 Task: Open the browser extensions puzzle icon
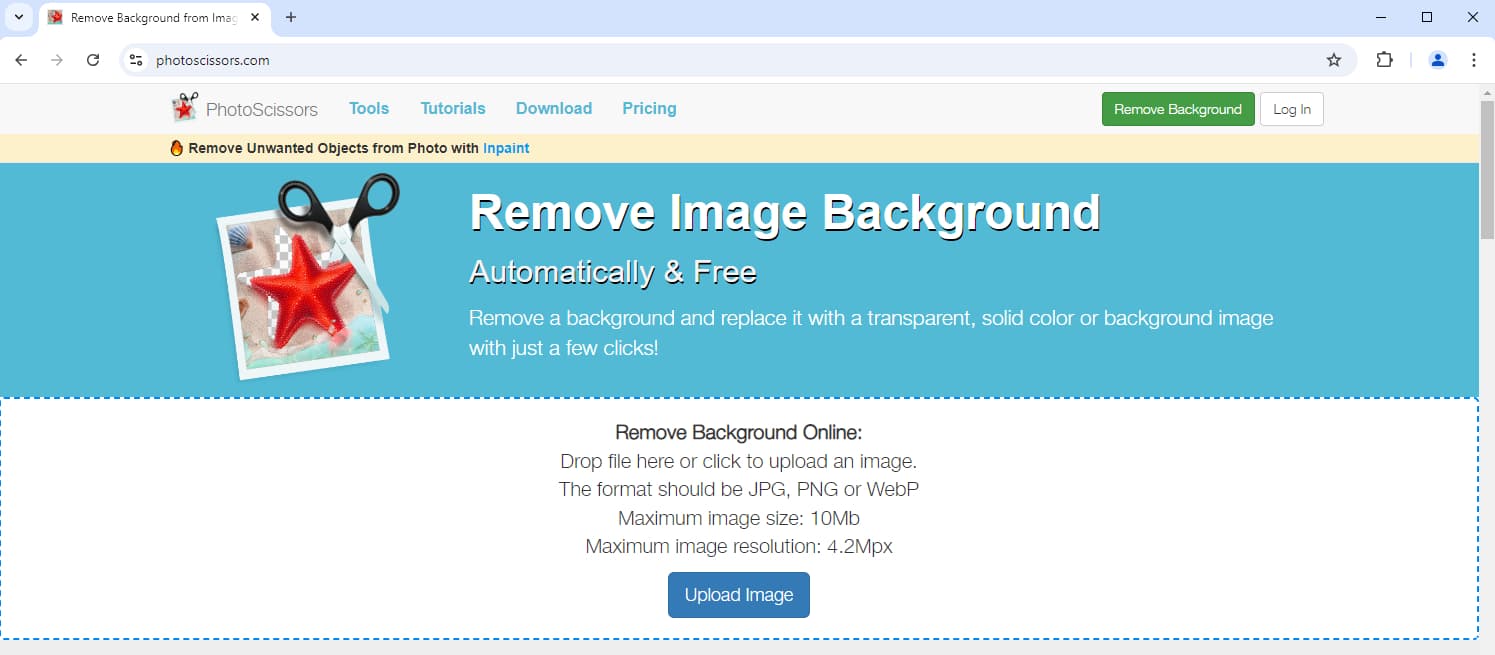[1385, 59]
